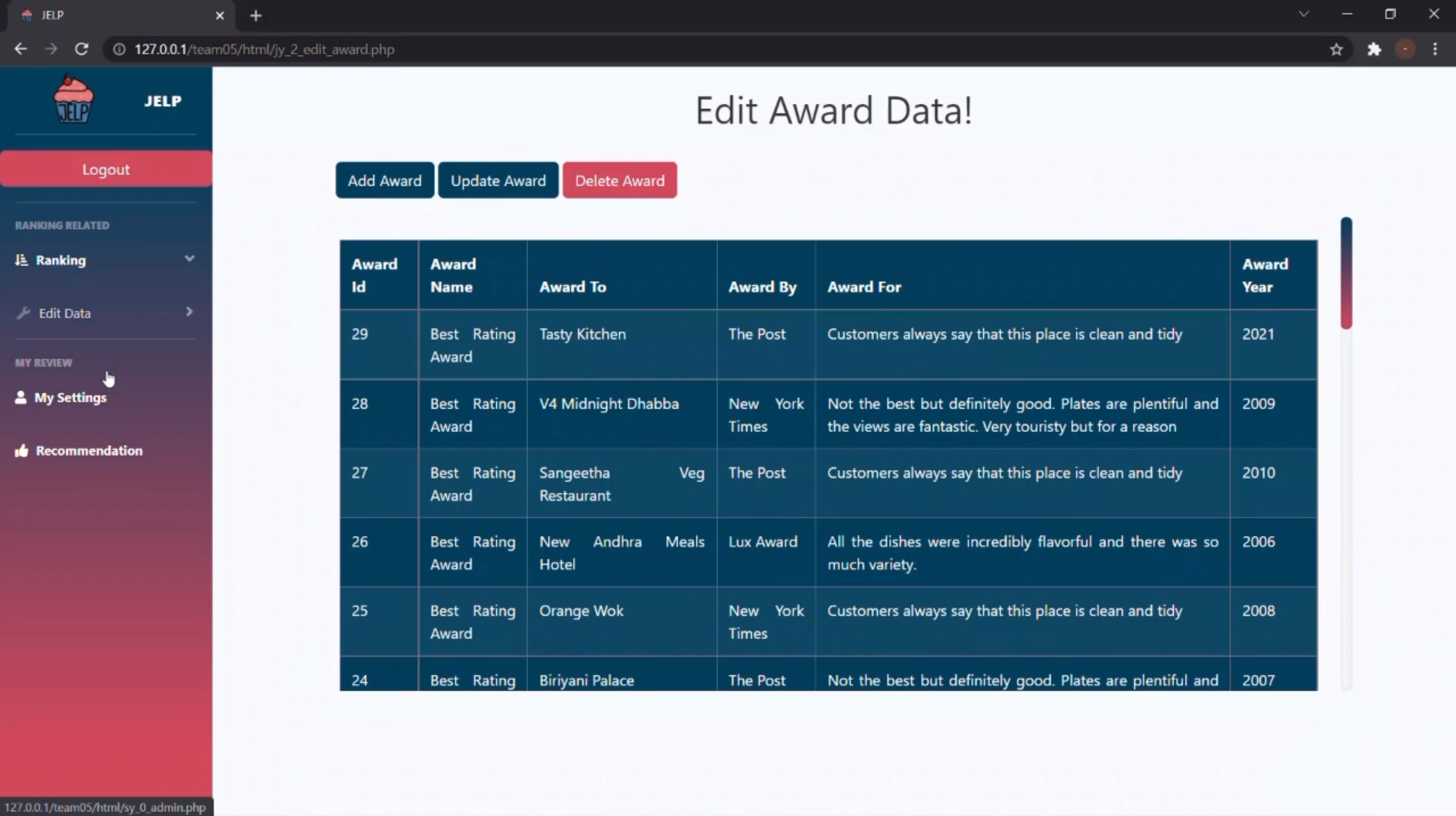Bookmark this page with the star icon
The image size is (1456, 816).
[x=1336, y=49]
